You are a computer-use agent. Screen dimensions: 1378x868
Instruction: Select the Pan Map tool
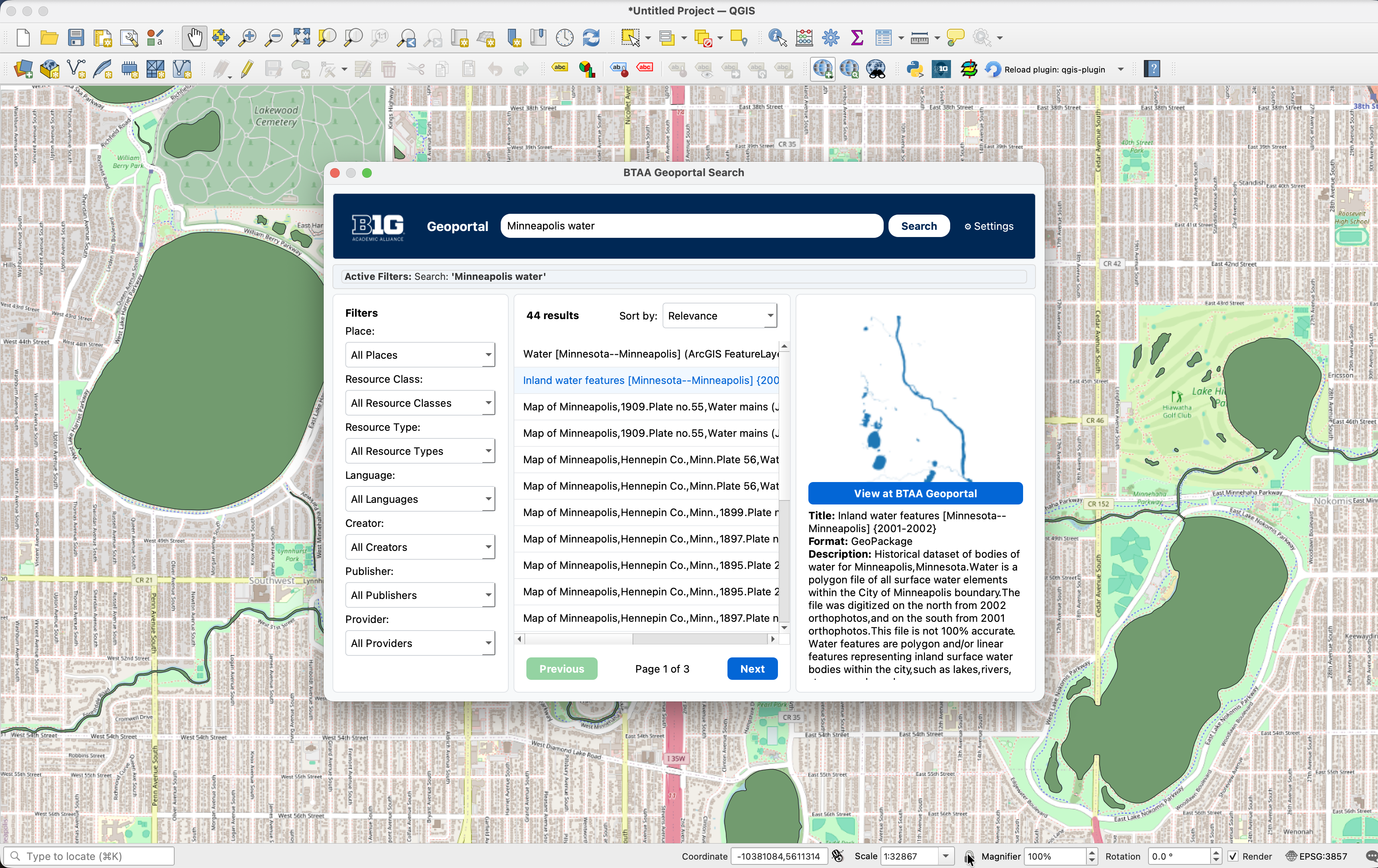point(194,37)
